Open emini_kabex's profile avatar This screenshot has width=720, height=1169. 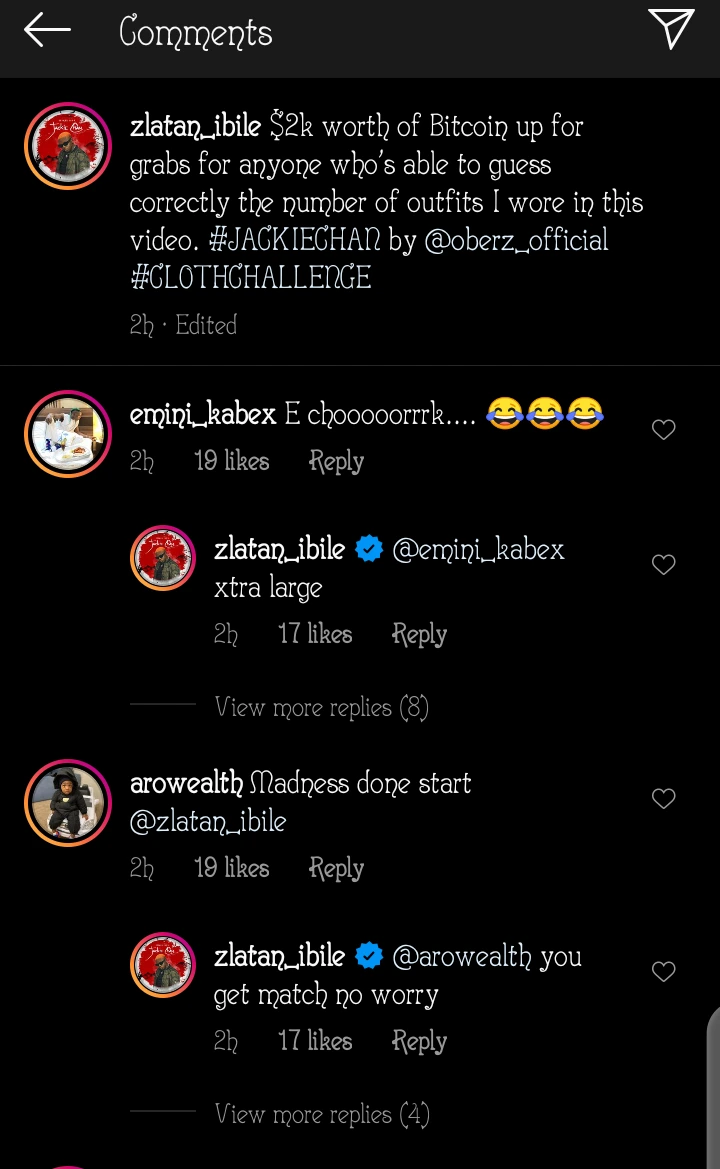pos(67,433)
